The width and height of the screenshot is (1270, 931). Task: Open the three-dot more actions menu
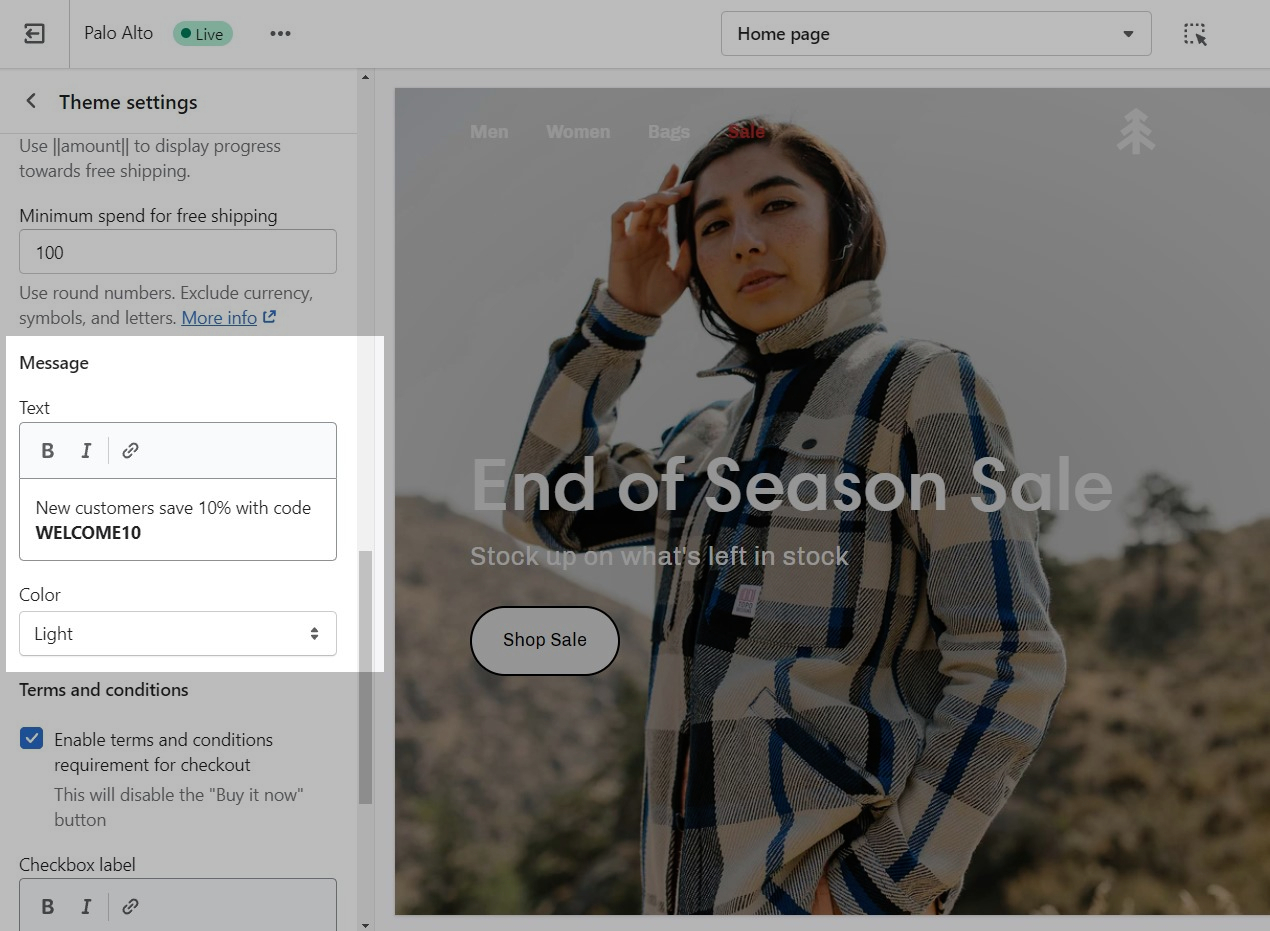(x=280, y=34)
